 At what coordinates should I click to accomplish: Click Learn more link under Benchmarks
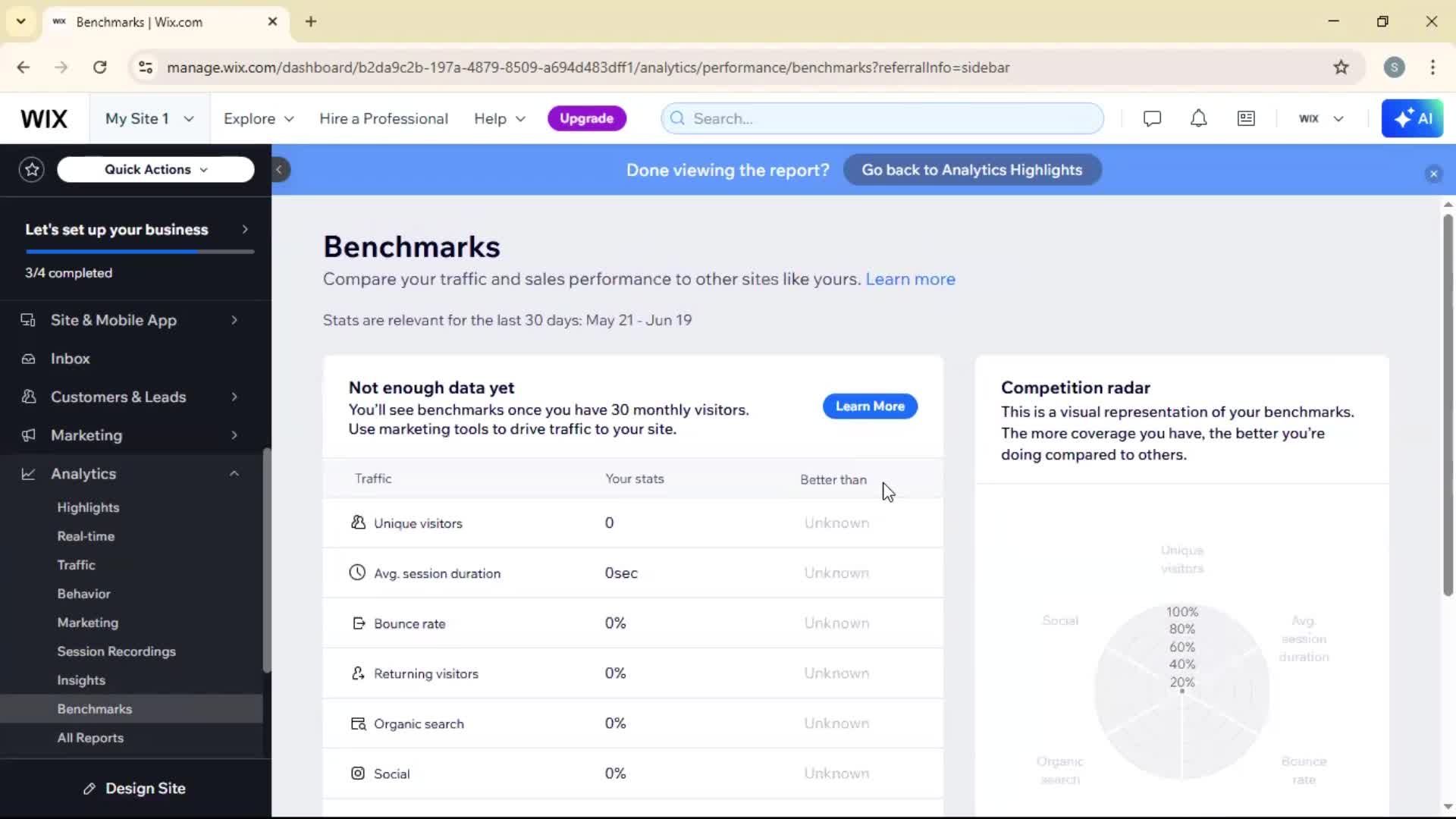point(910,279)
